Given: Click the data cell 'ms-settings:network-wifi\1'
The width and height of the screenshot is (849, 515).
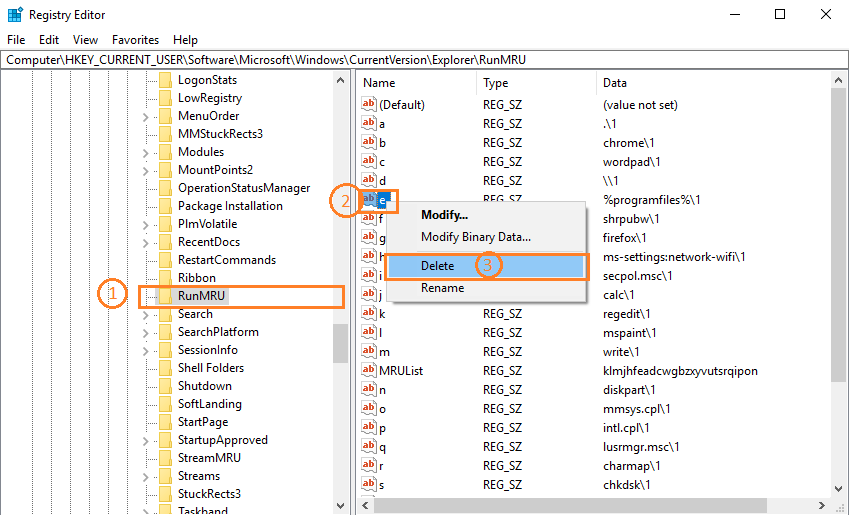Looking at the screenshot, I should (674, 257).
